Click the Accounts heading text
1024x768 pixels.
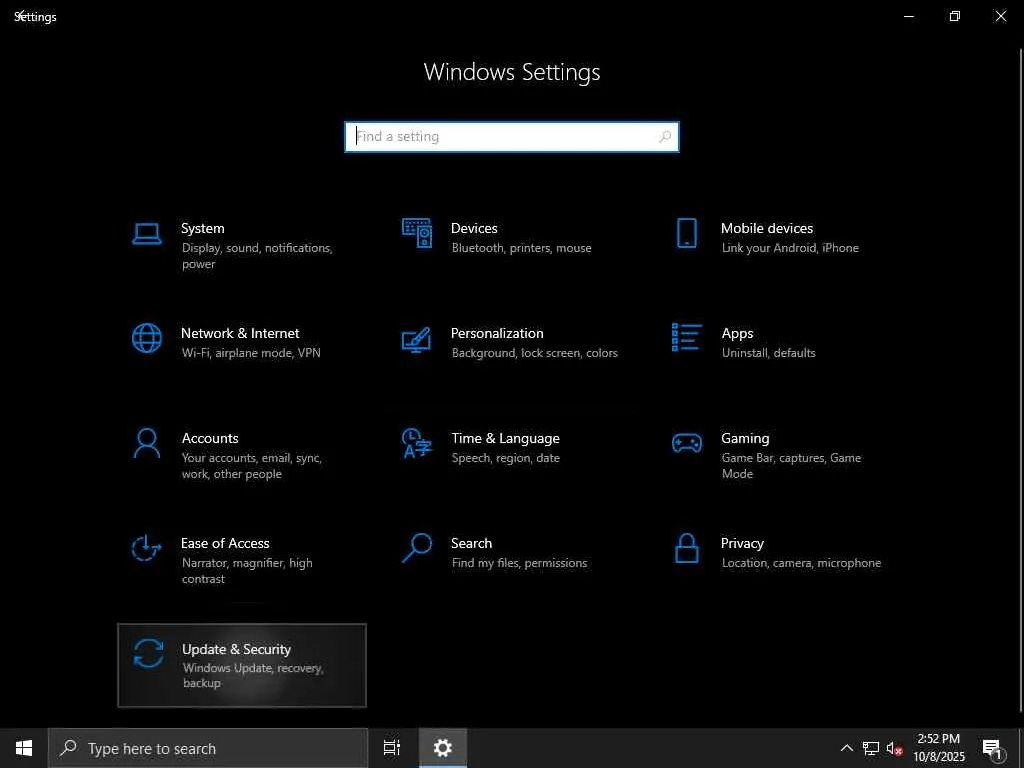coord(210,438)
